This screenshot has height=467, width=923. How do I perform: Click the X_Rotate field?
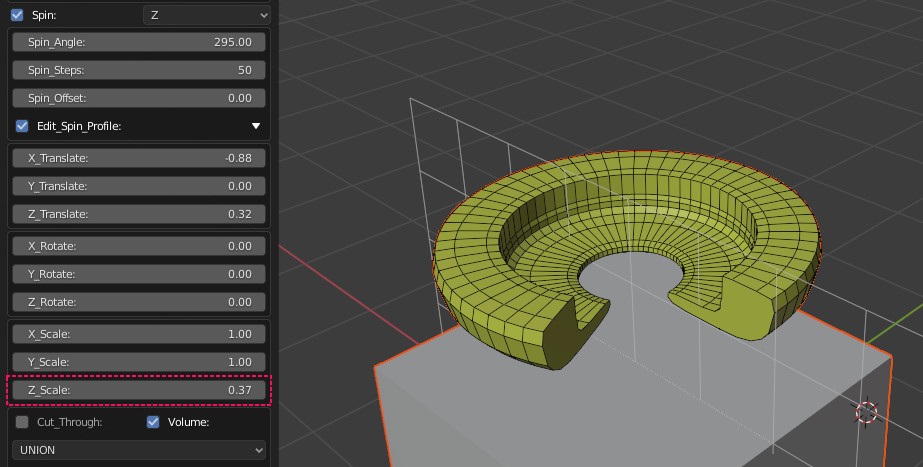coord(139,246)
